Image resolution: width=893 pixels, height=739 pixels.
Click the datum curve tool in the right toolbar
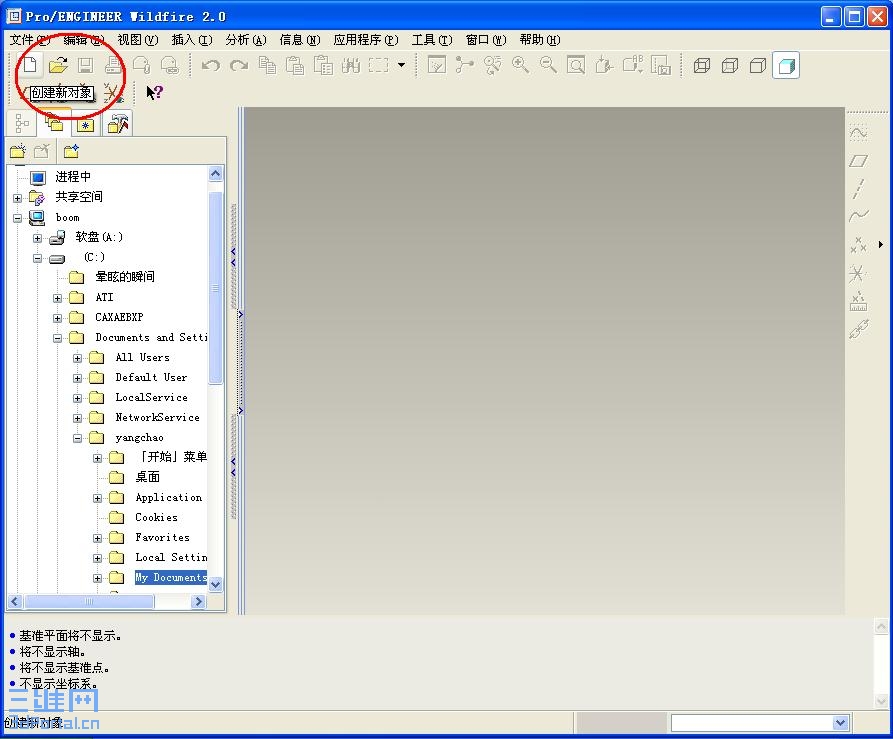pyautogui.click(x=858, y=216)
